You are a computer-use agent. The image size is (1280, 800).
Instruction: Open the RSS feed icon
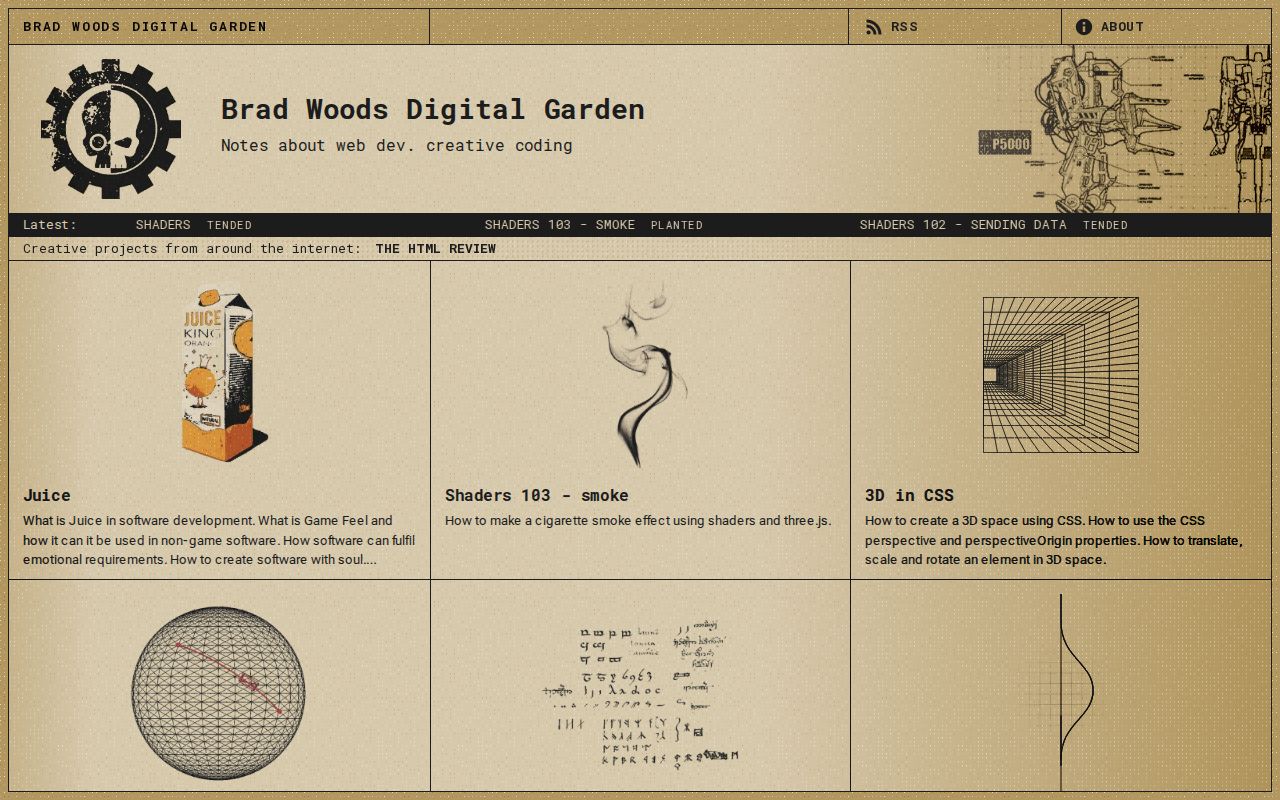[874, 26]
